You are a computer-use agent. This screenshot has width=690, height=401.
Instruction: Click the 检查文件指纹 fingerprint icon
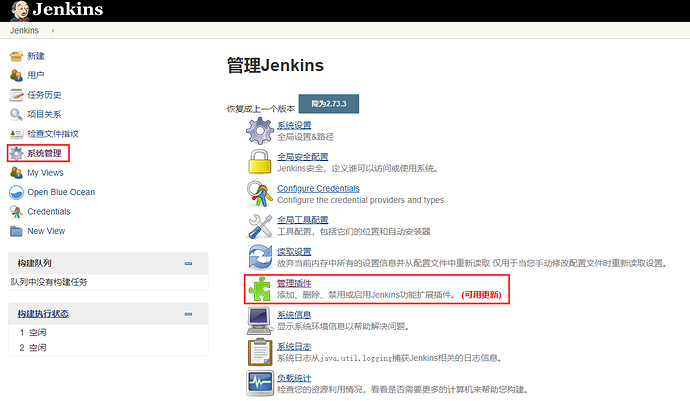pyautogui.click(x=16, y=133)
